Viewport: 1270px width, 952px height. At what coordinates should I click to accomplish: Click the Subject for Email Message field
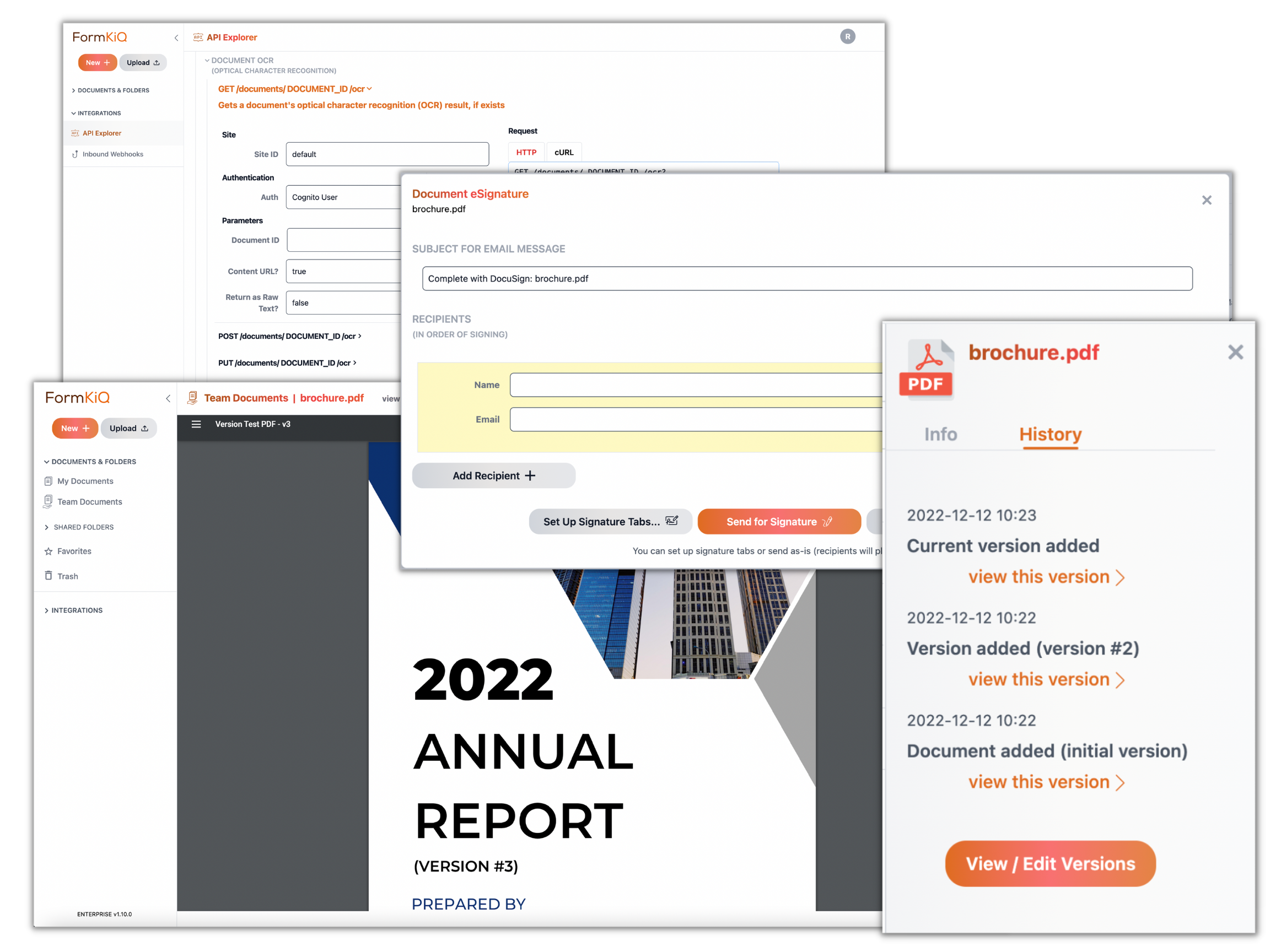pyautogui.click(x=805, y=278)
